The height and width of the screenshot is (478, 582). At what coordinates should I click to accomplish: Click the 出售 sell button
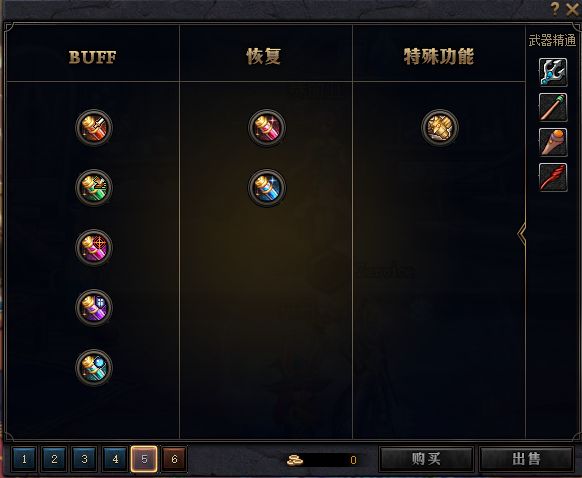pos(526,459)
